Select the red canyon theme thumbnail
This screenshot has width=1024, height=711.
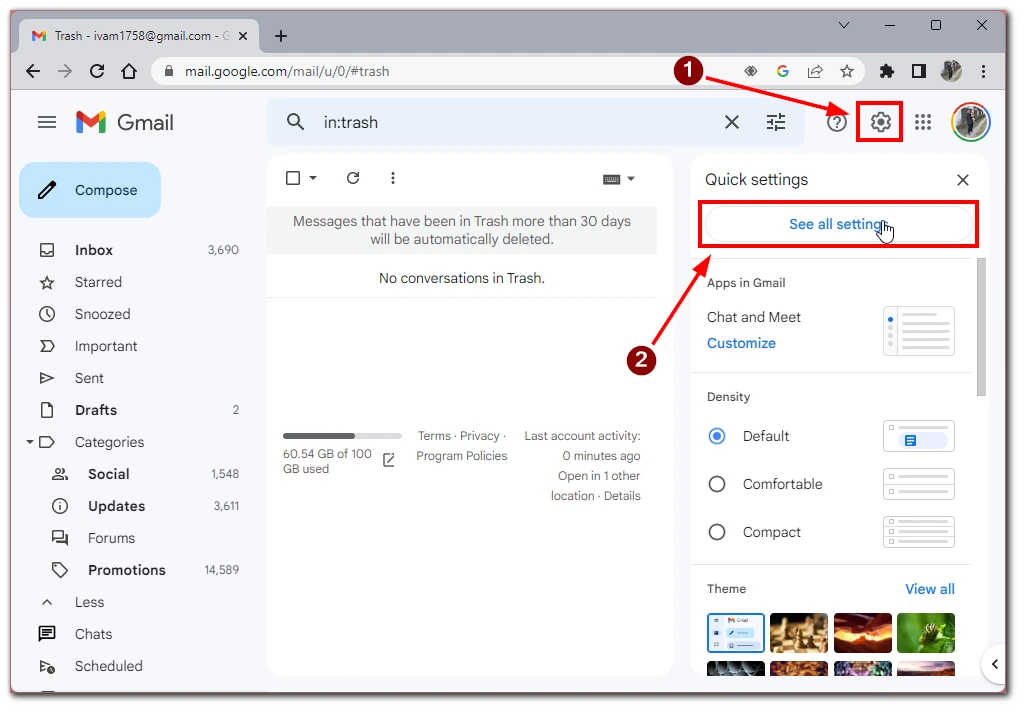pos(862,633)
